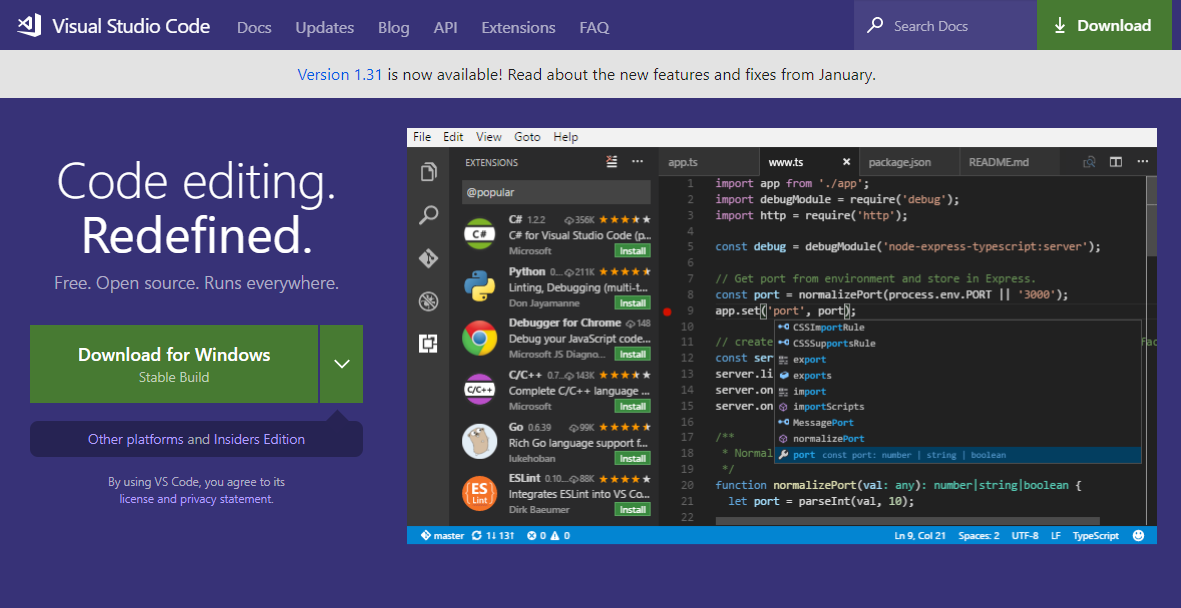This screenshot has width=1181, height=608.
Task: Click the Split Editor icon near tabs
Action: [1114, 161]
